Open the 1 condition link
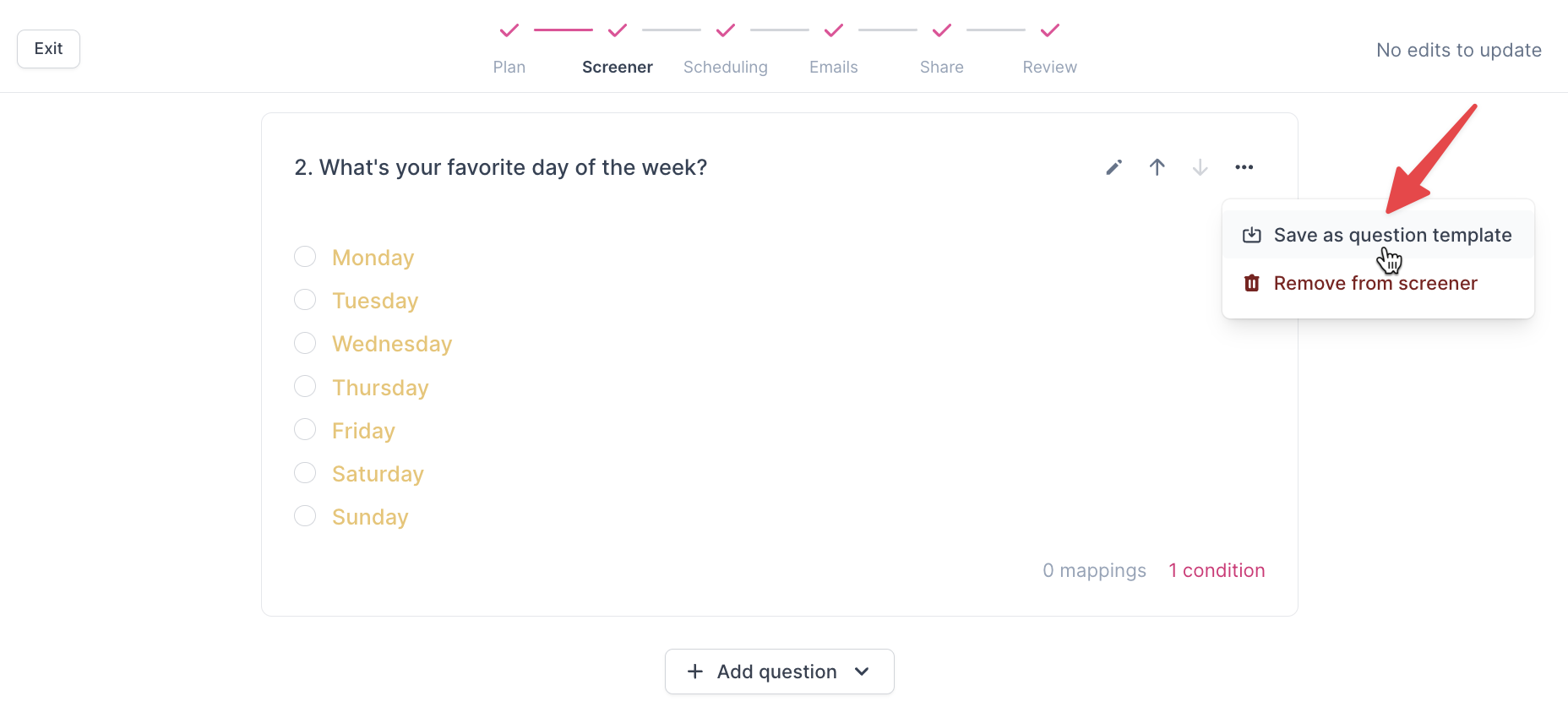 click(x=1217, y=570)
